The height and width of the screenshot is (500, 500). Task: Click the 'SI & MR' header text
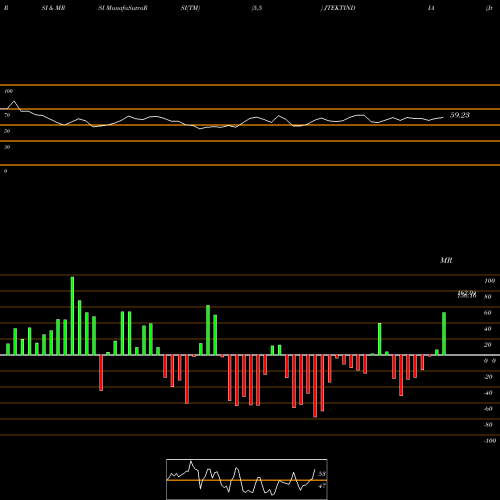[53, 8]
